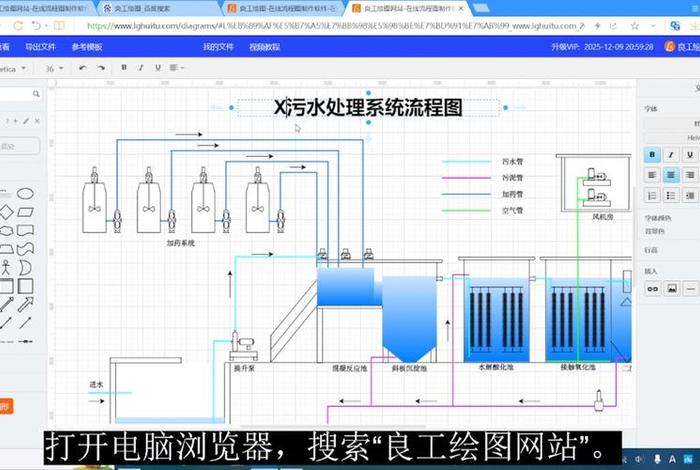Select the ellipse shape in shape panel
The image size is (700, 470).
click(25, 194)
